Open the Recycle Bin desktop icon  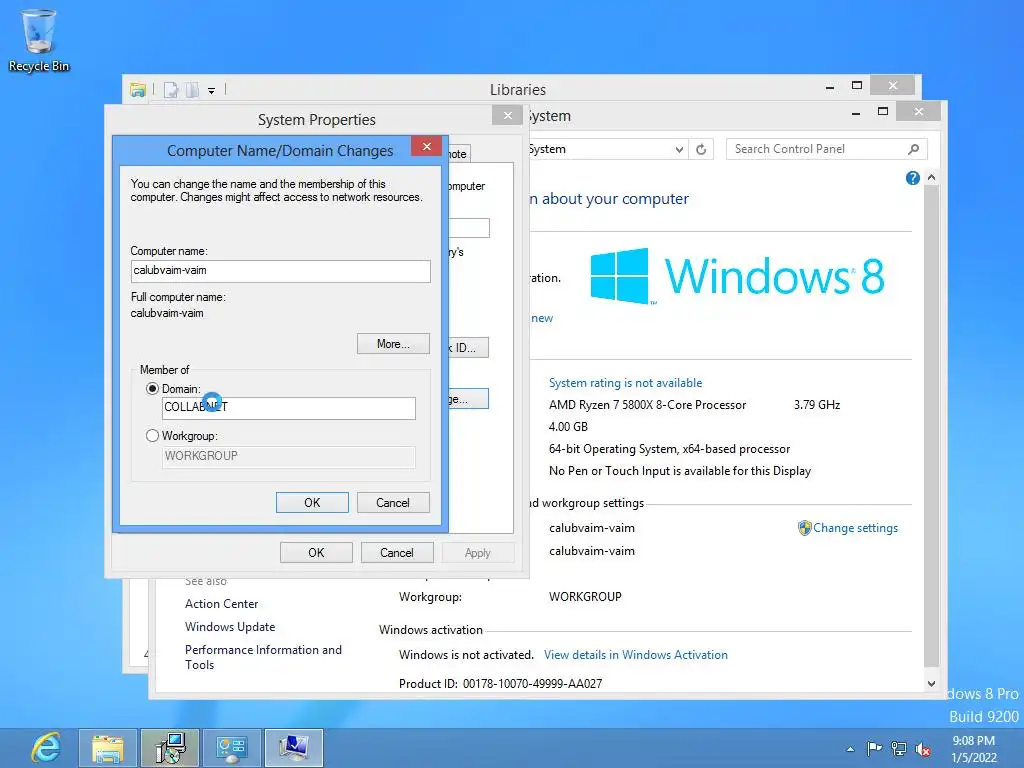(x=39, y=40)
